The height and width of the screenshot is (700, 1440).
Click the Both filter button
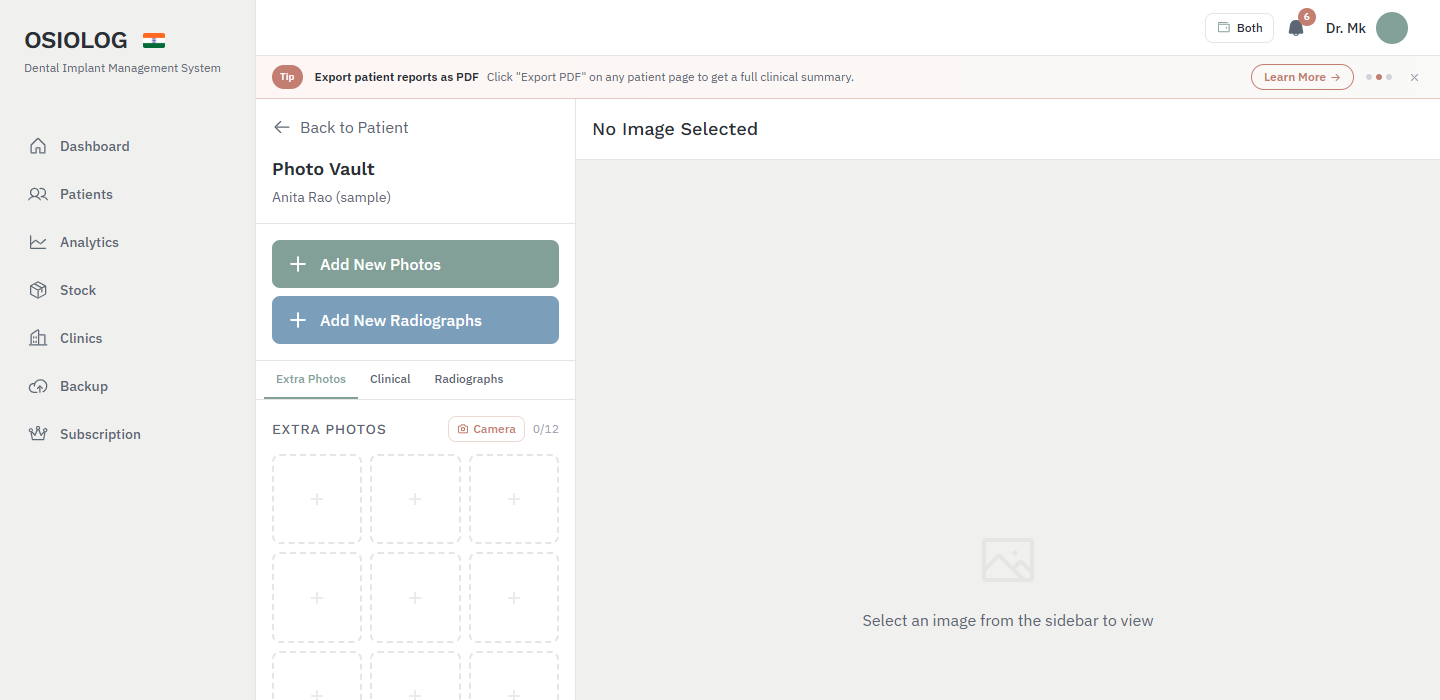[1240, 28]
